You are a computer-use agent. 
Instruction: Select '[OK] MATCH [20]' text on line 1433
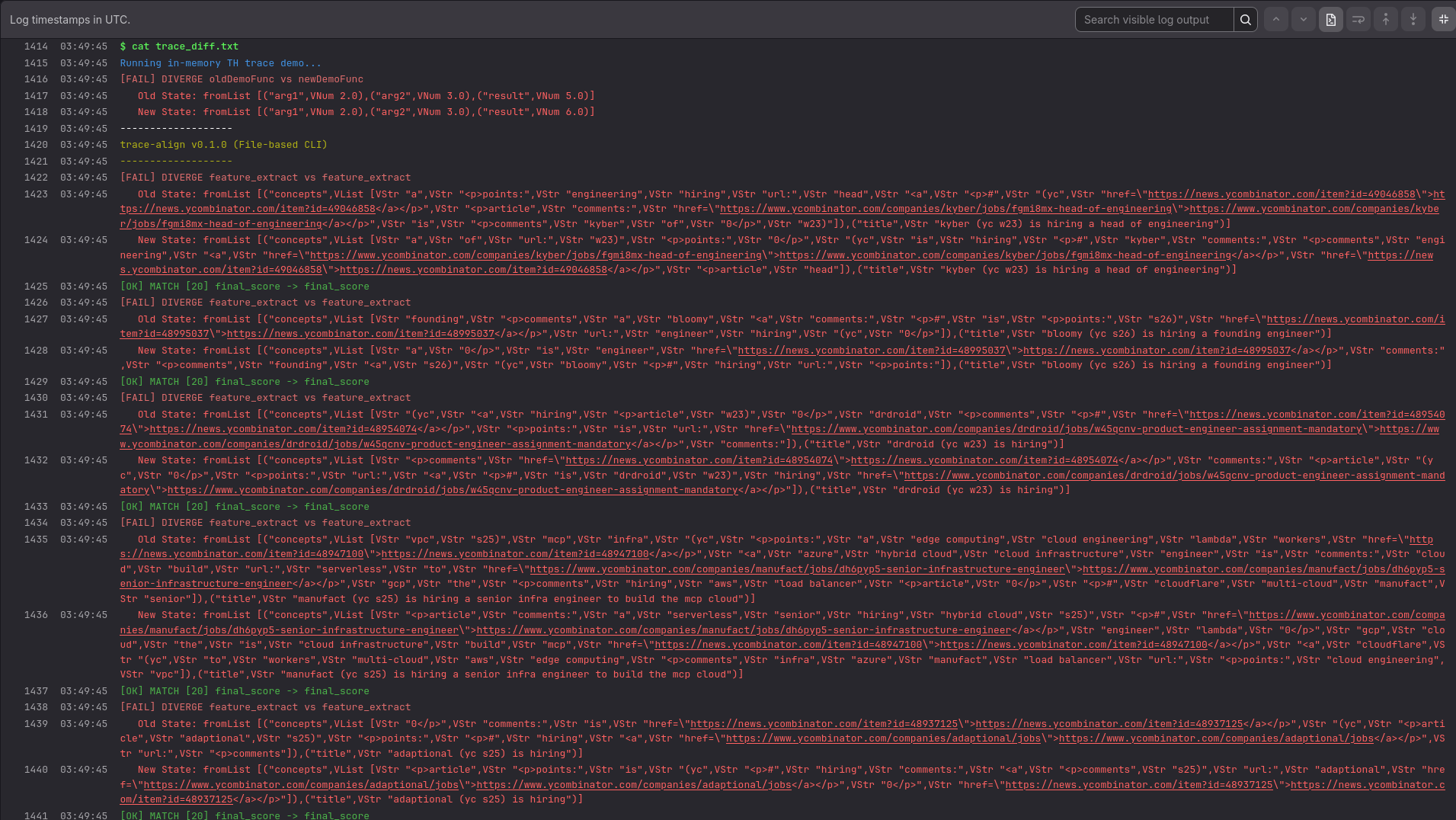[164, 507]
